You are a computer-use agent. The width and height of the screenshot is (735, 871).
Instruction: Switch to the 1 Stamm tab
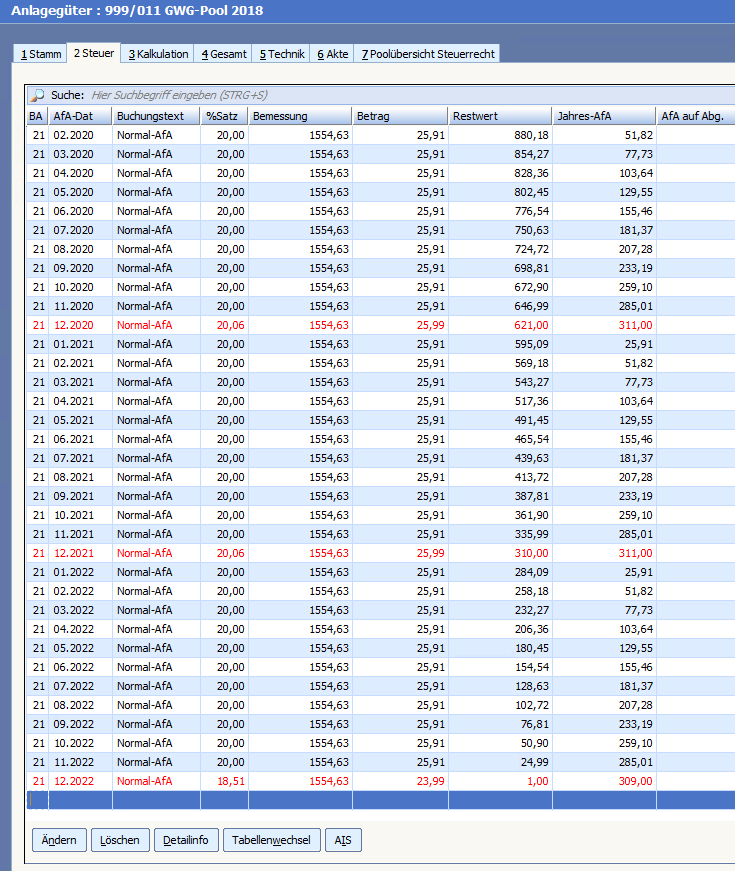[x=39, y=54]
